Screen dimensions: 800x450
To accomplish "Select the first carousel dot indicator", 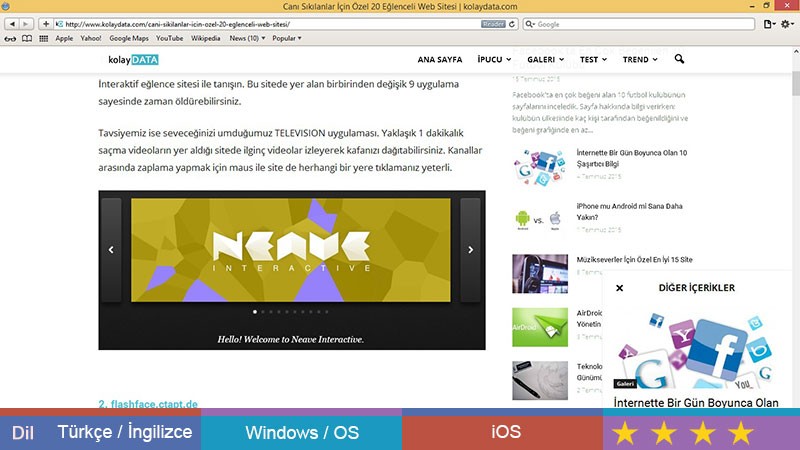I will click(x=255, y=312).
